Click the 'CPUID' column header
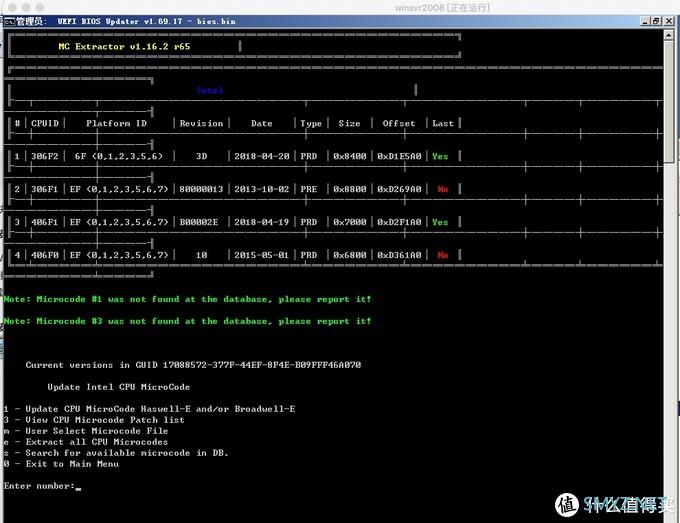680x523 pixels. tap(45, 123)
